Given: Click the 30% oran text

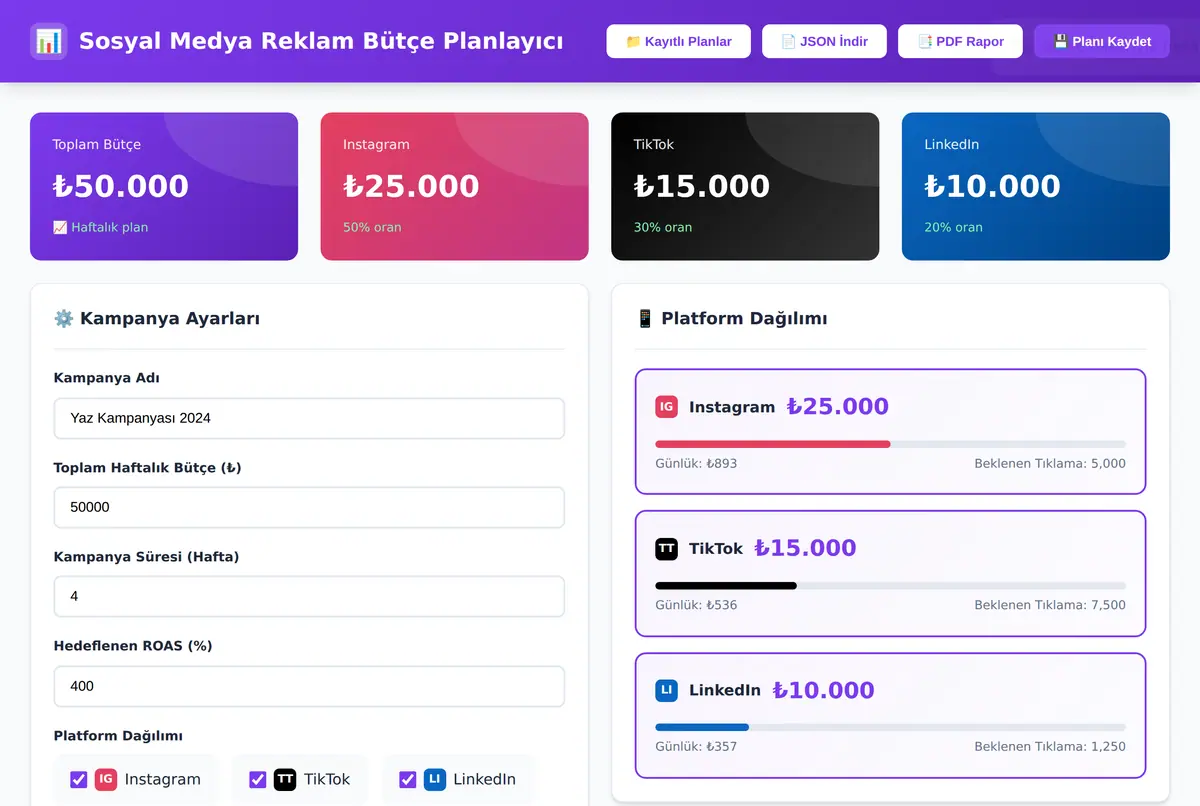Looking at the screenshot, I should 663,227.
